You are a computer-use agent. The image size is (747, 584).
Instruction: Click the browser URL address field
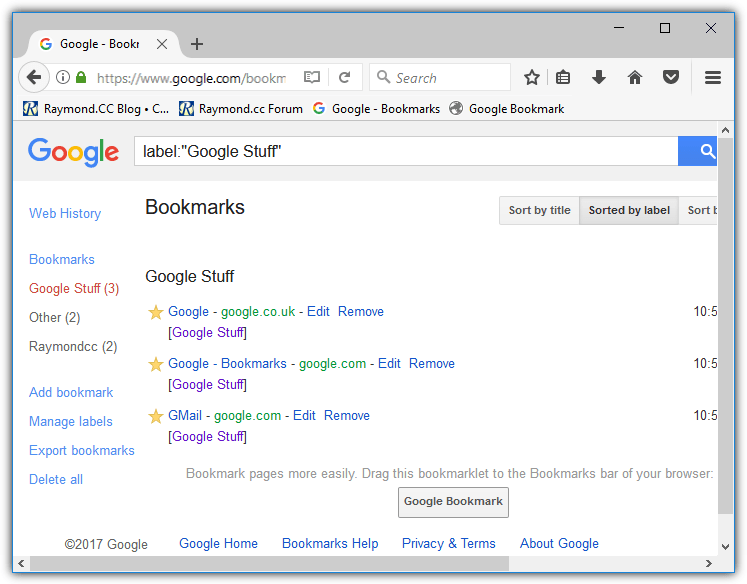click(x=191, y=77)
